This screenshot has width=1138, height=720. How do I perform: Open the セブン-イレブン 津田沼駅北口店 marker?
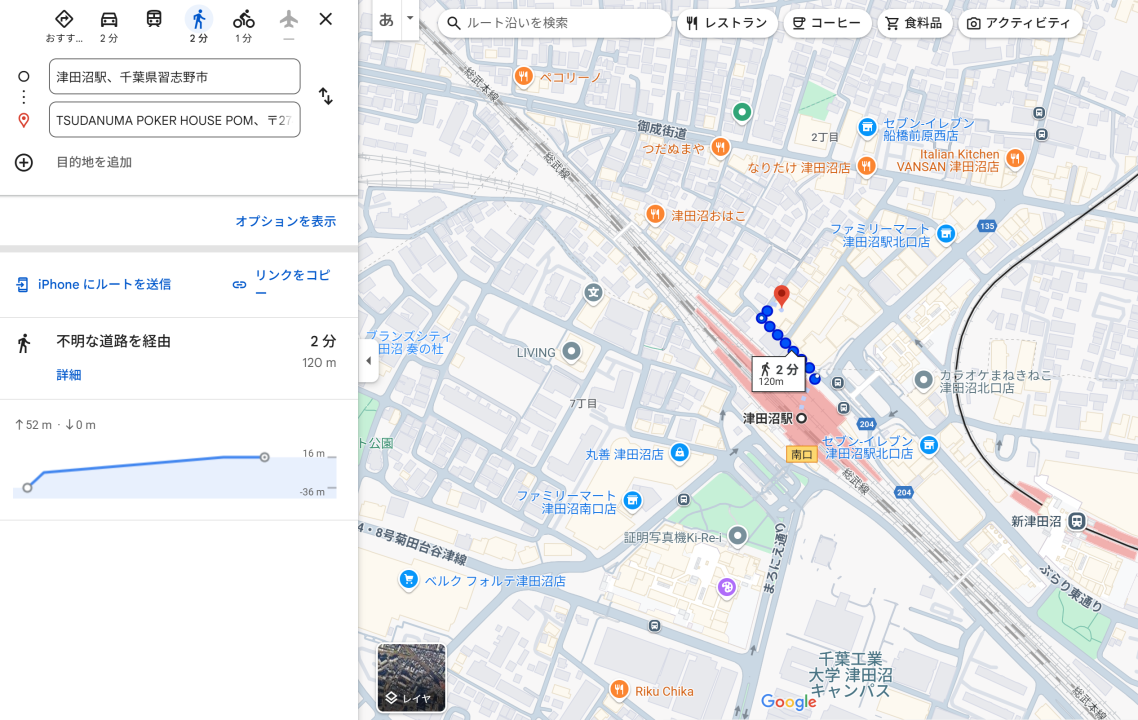click(929, 445)
